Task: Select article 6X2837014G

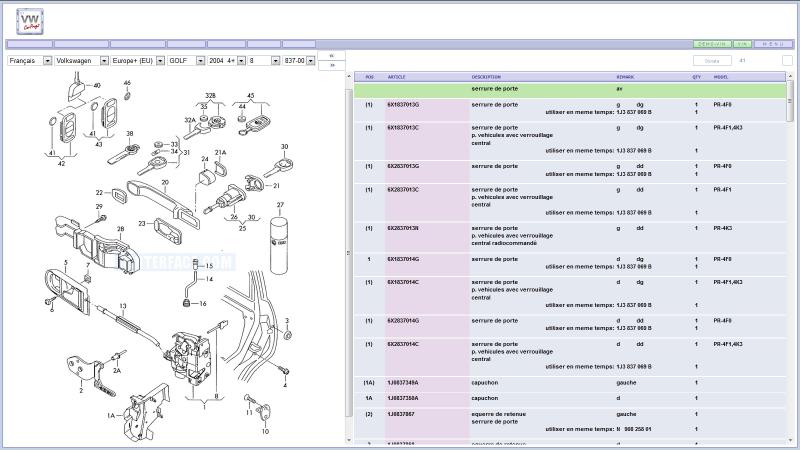Action: [x=403, y=321]
